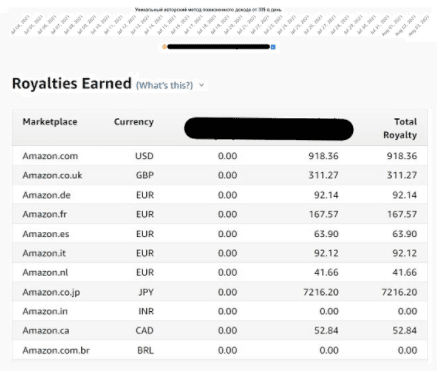
Task: Click the BRL currency cell
Action: click(x=146, y=350)
